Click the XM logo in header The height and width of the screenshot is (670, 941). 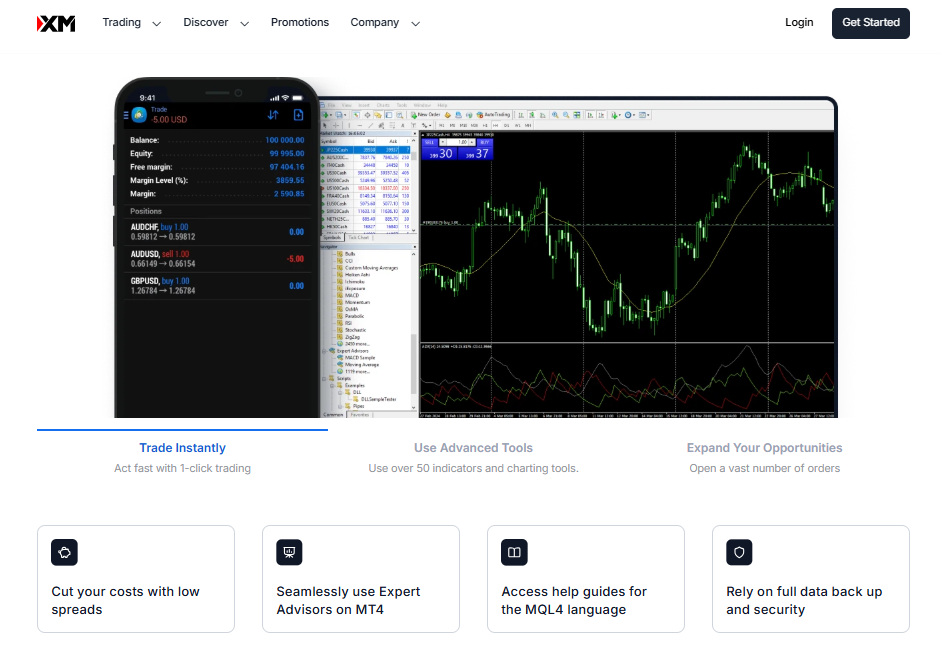point(56,23)
